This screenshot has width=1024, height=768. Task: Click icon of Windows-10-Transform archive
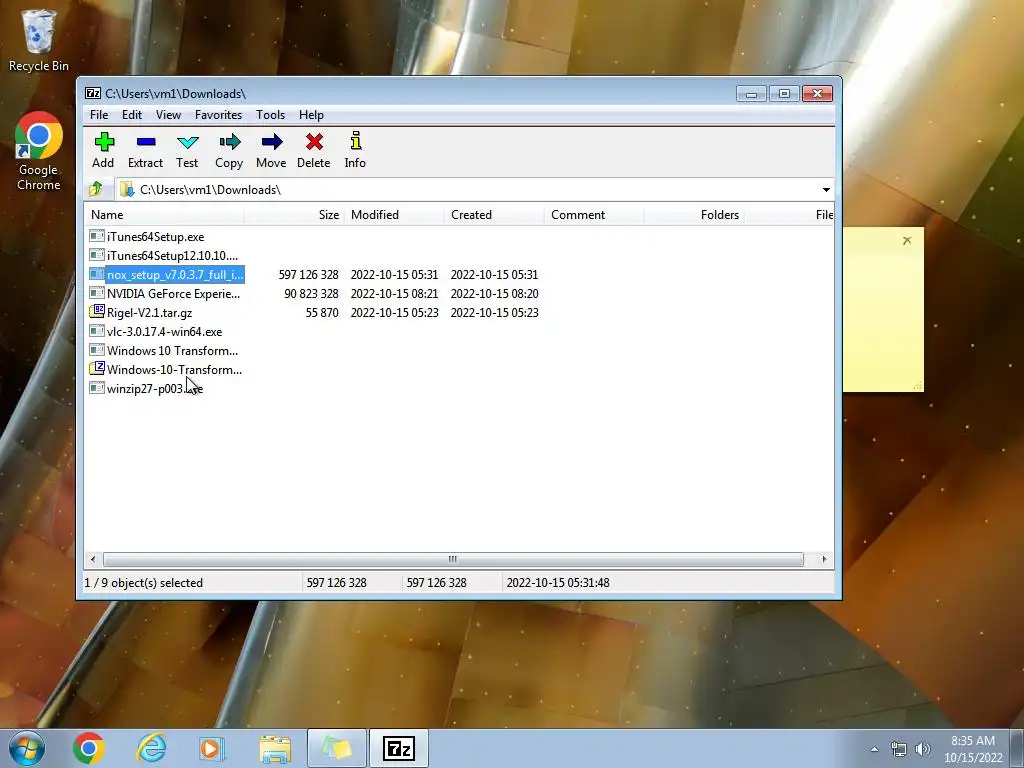tap(97, 368)
